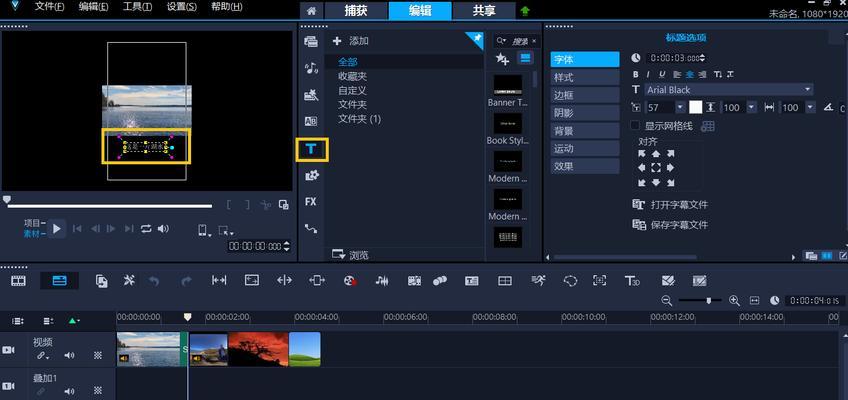Open the Sound Mixer waveform icon
Image resolution: width=848 pixels, height=400 pixels.
click(x=382, y=281)
